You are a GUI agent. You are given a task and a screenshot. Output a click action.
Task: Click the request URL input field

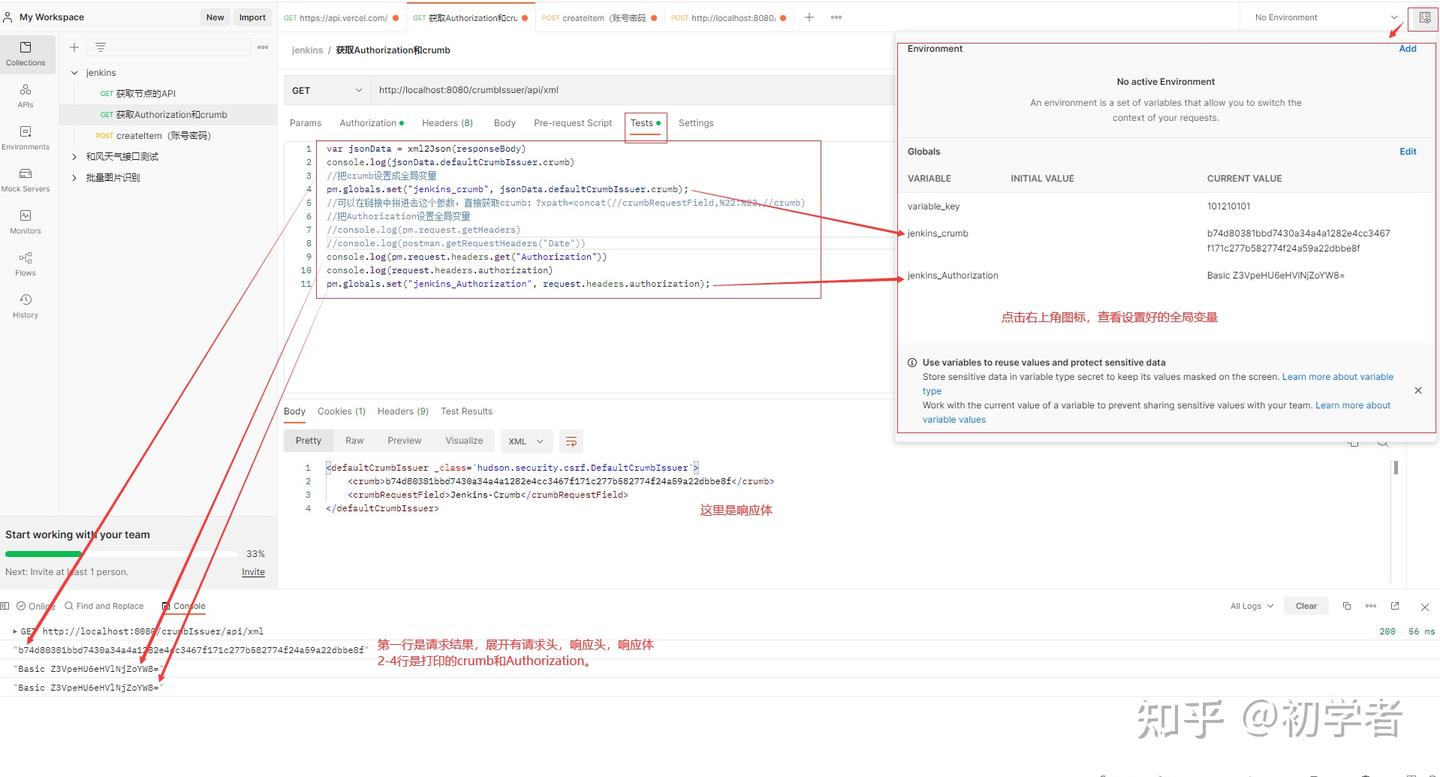tap(600, 90)
